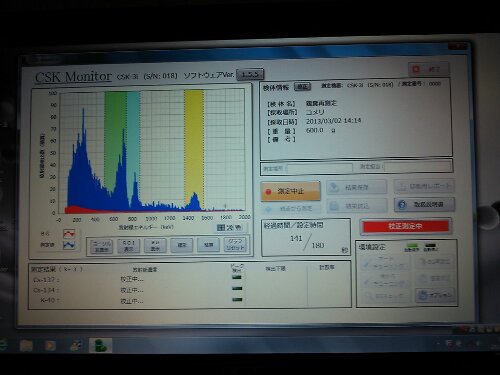Stop measurement with the 測定中止 button
This screenshot has height=375, width=500.
tap(291, 191)
